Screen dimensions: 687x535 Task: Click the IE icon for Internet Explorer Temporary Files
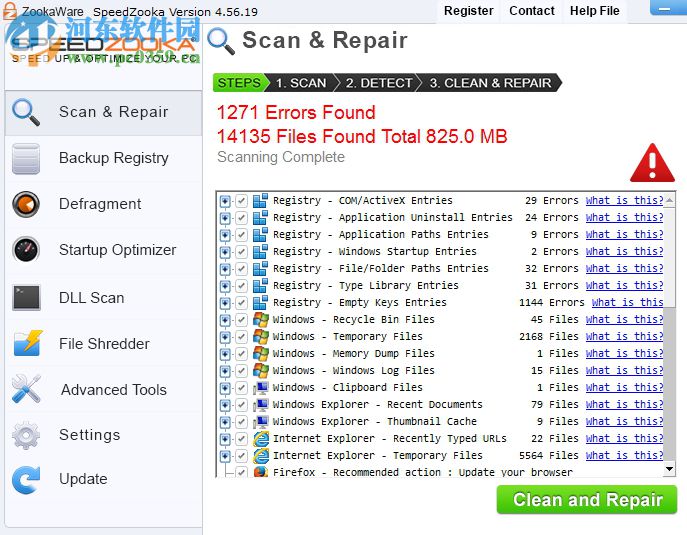pyautogui.click(x=261, y=456)
